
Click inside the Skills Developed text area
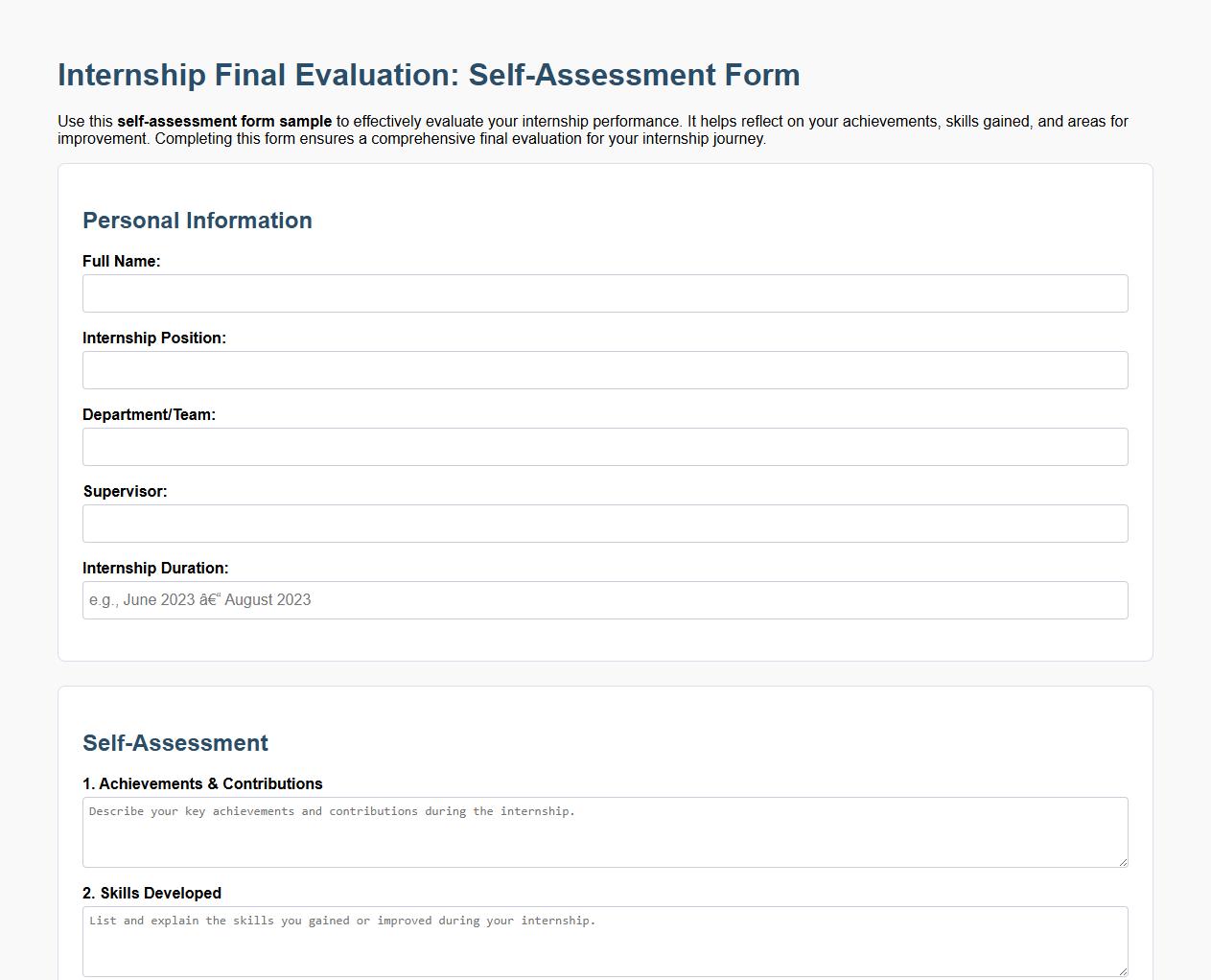[x=605, y=941]
